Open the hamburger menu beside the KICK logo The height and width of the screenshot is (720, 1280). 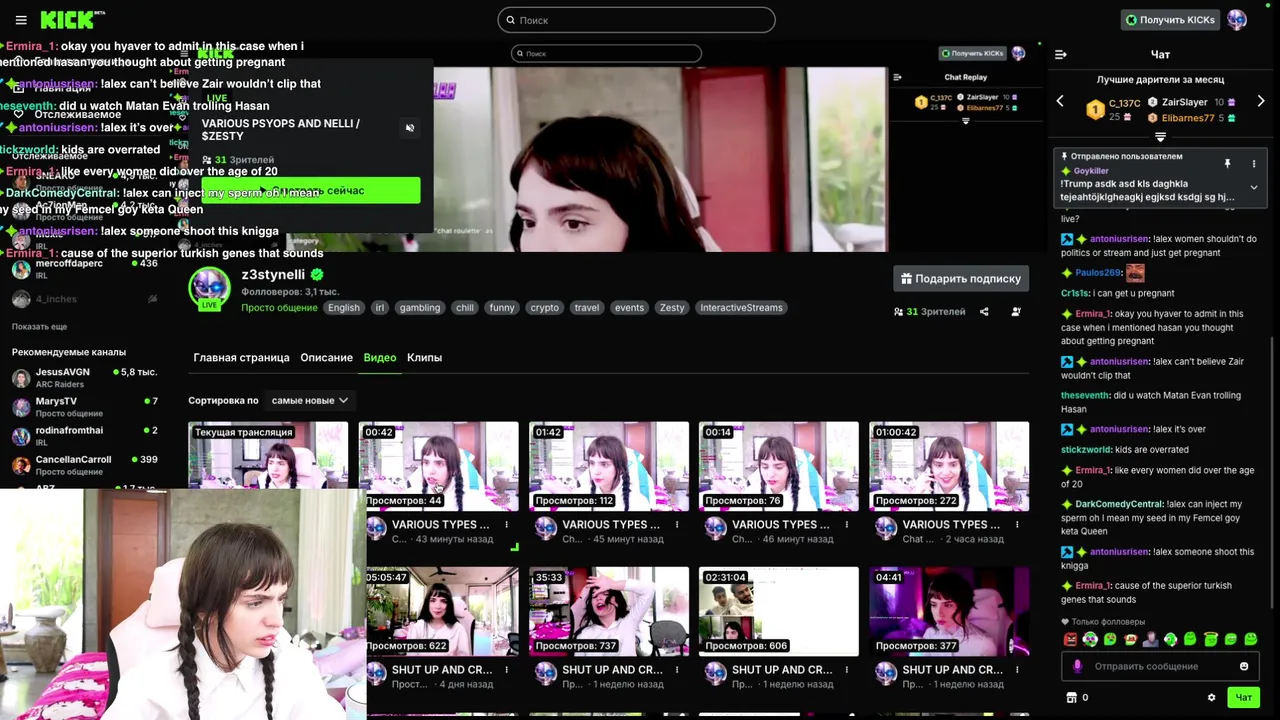(x=21, y=20)
